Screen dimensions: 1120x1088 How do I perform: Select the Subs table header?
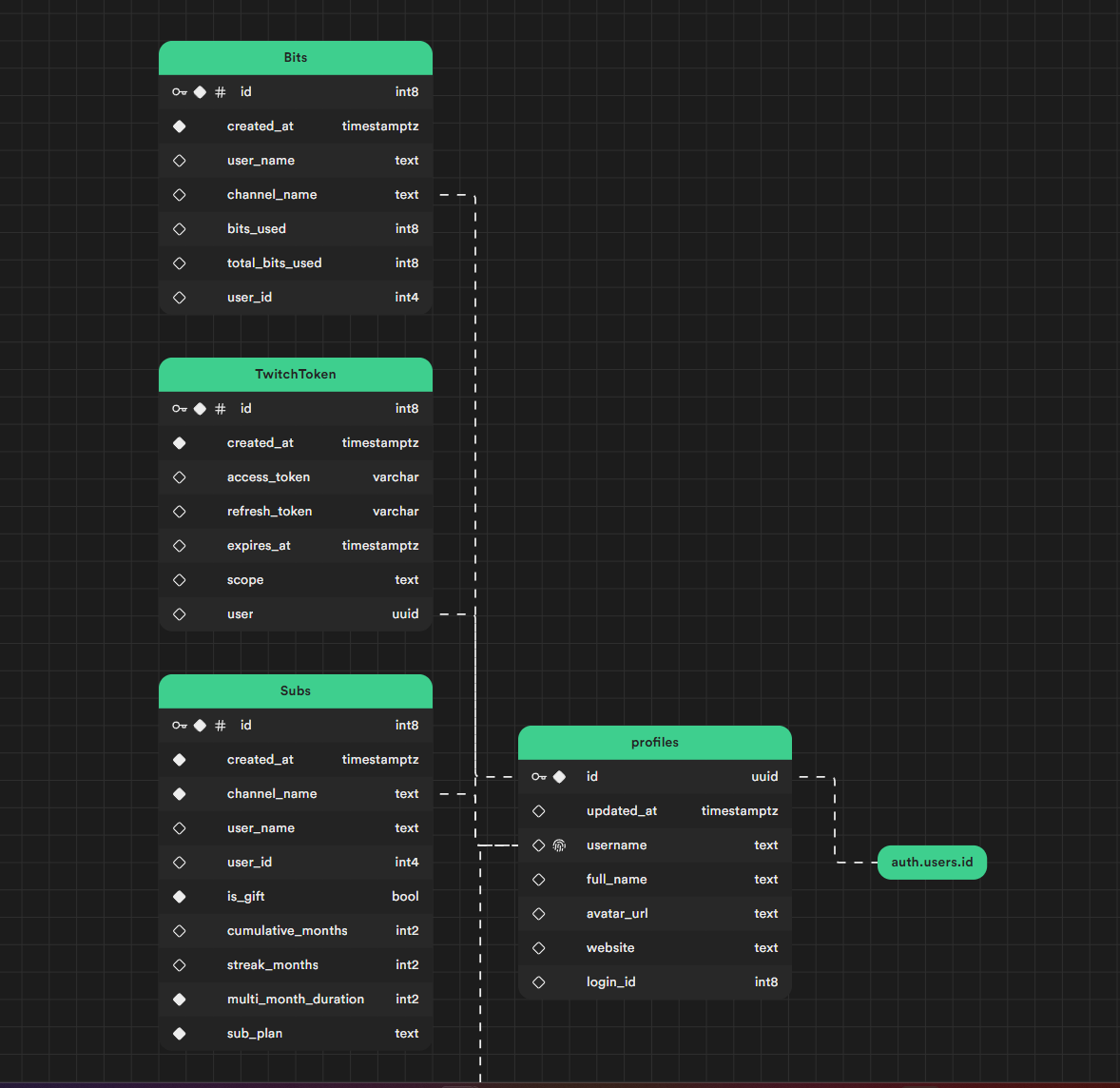pos(296,691)
